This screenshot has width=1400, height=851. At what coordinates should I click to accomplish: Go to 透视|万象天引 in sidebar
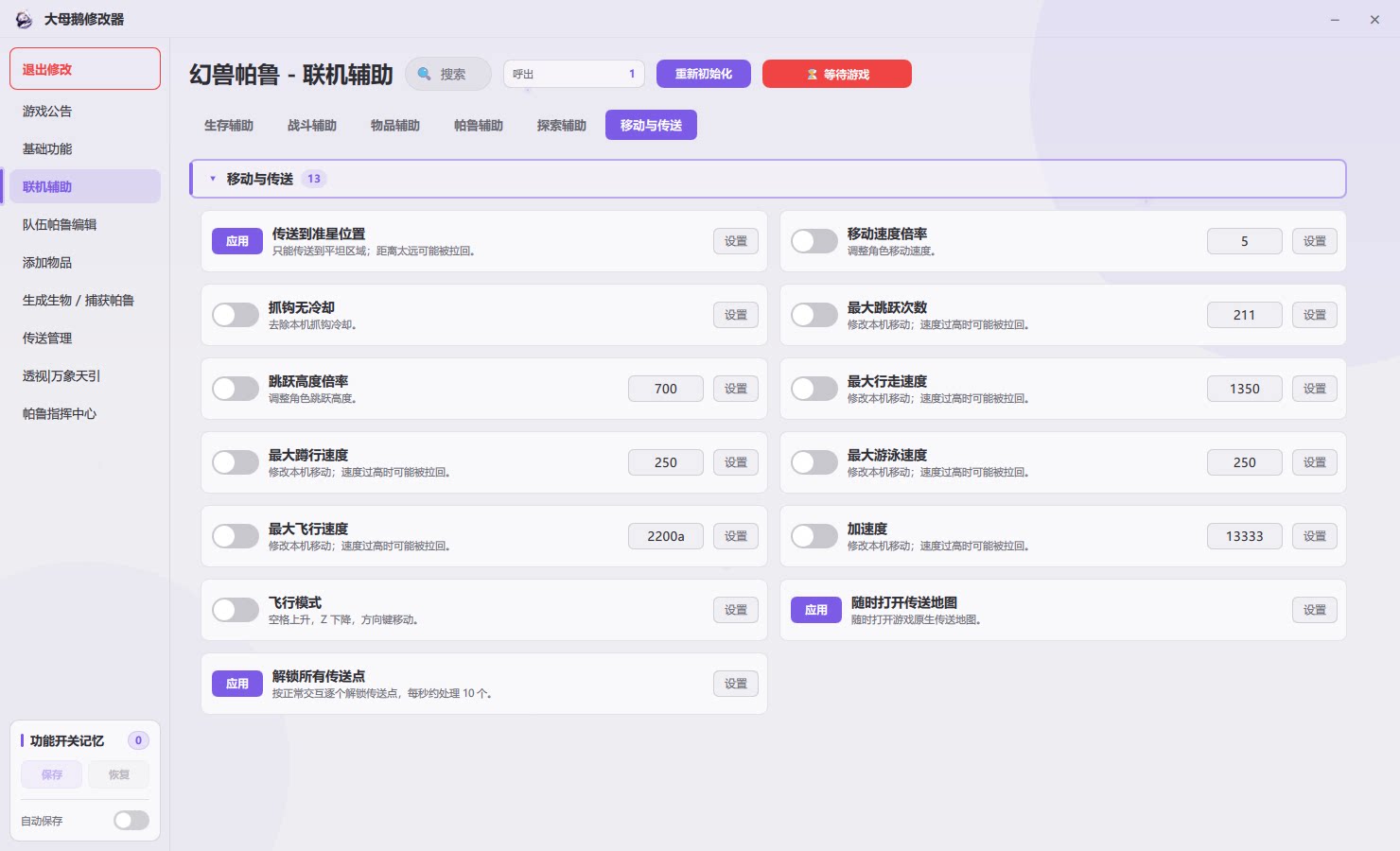[85, 375]
